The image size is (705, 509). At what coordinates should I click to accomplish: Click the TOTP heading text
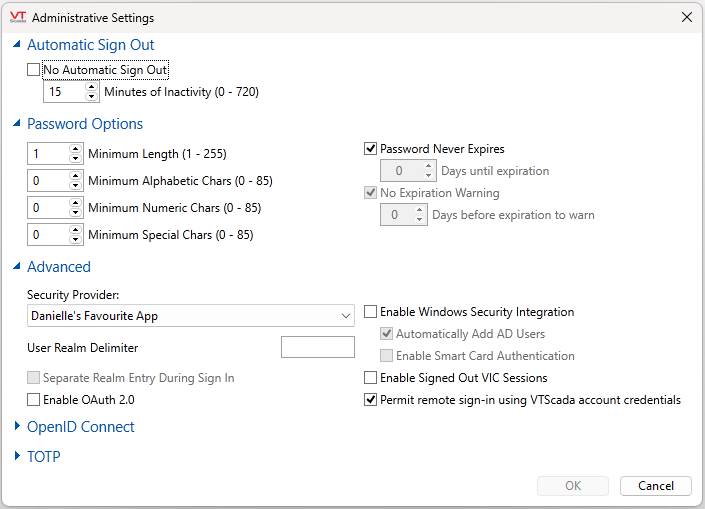point(44,456)
